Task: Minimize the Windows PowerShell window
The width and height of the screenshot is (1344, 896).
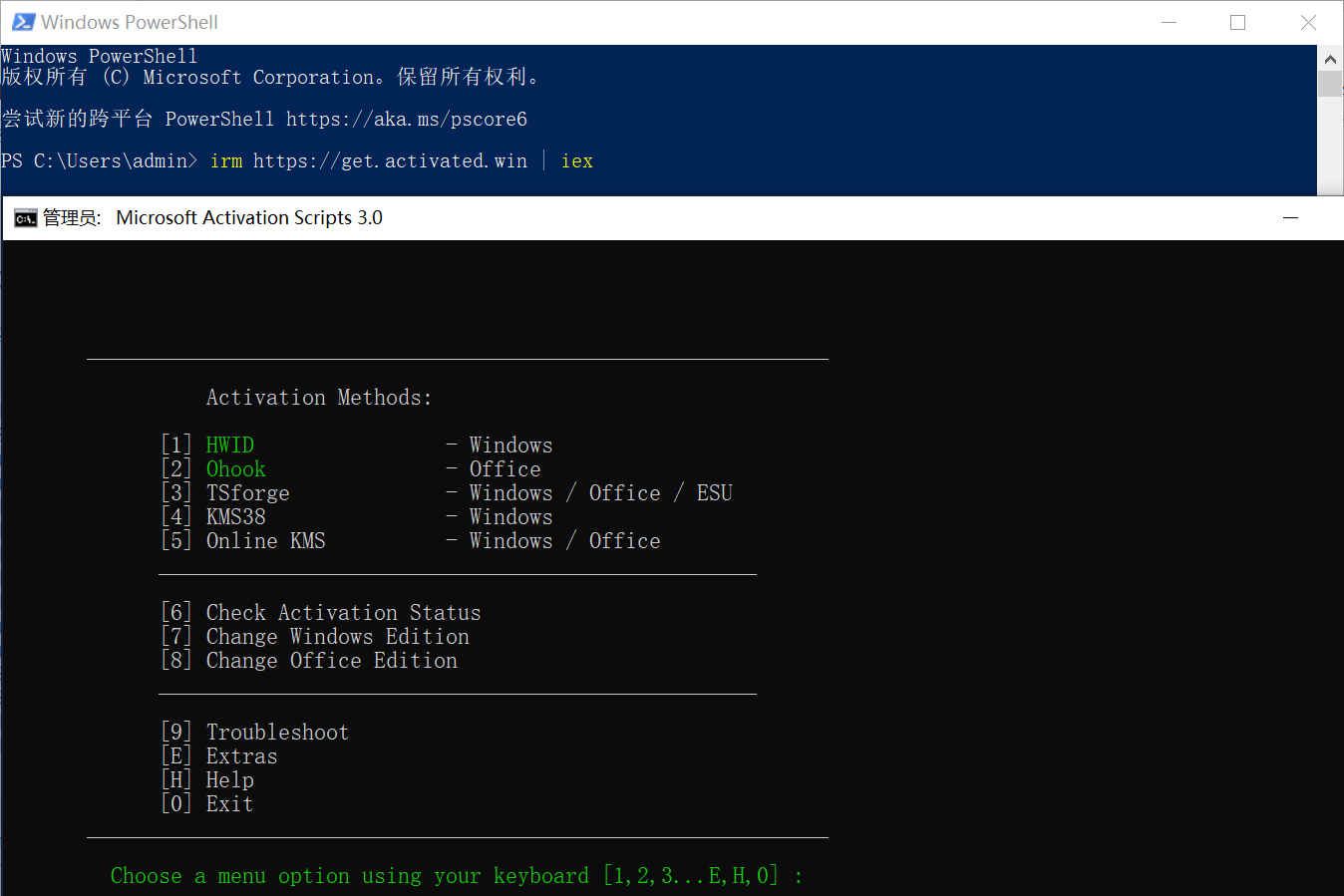Action: click(1170, 22)
